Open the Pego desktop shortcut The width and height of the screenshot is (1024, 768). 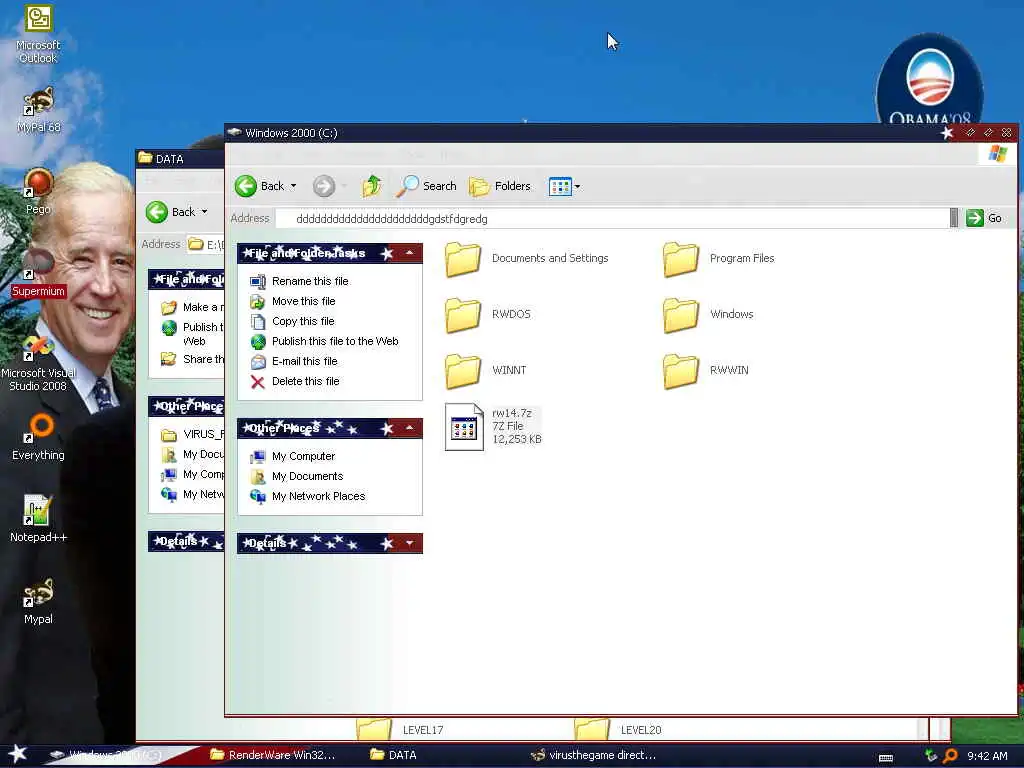38,191
